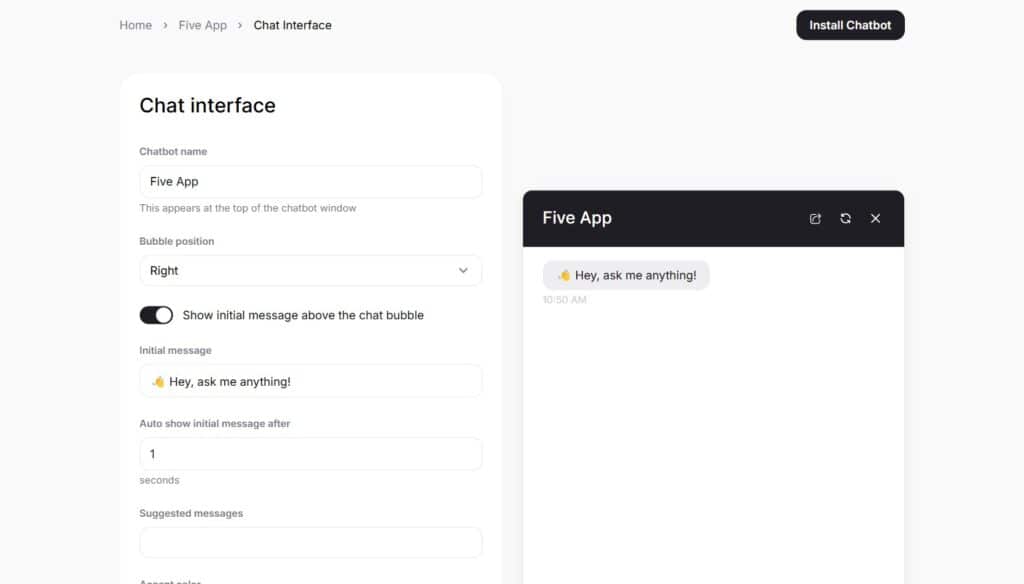Toggle Show initial message above the chat bubble
The image size is (1024, 584).
click(156, 315)
